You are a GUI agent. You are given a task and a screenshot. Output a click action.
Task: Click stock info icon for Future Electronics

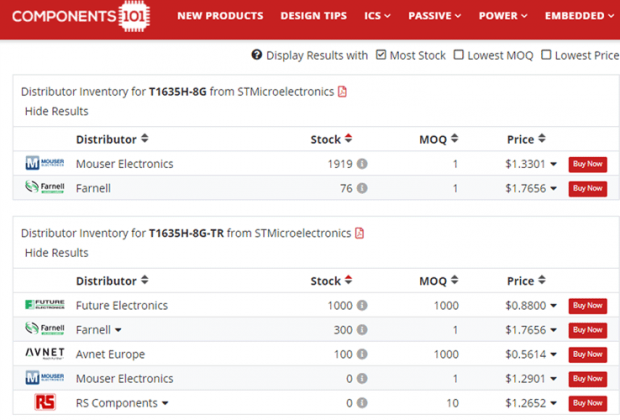pyautogui.click(x=362, y=305)
